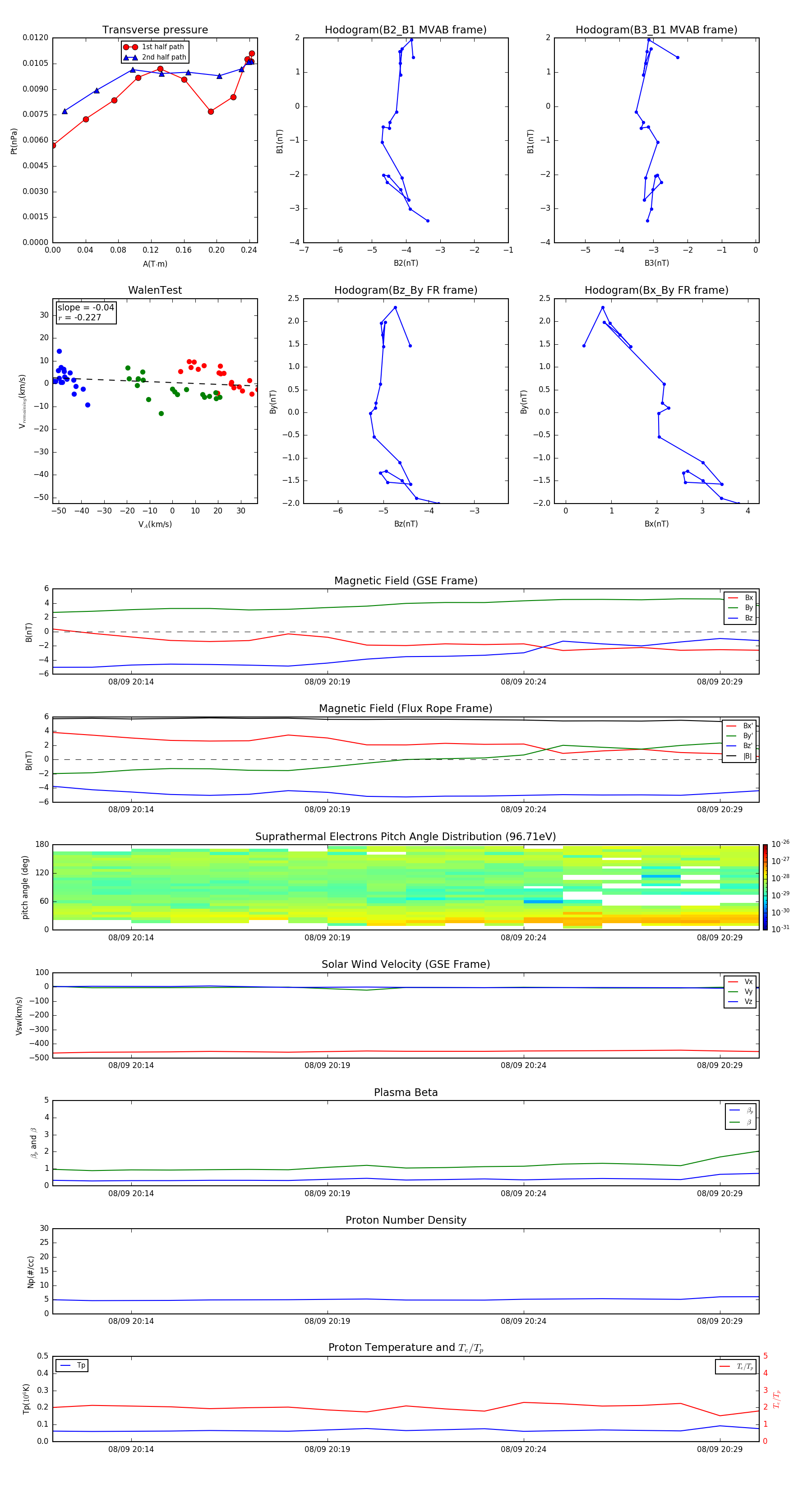Click the 'Bx' legend entry in GSE panel

740,598
